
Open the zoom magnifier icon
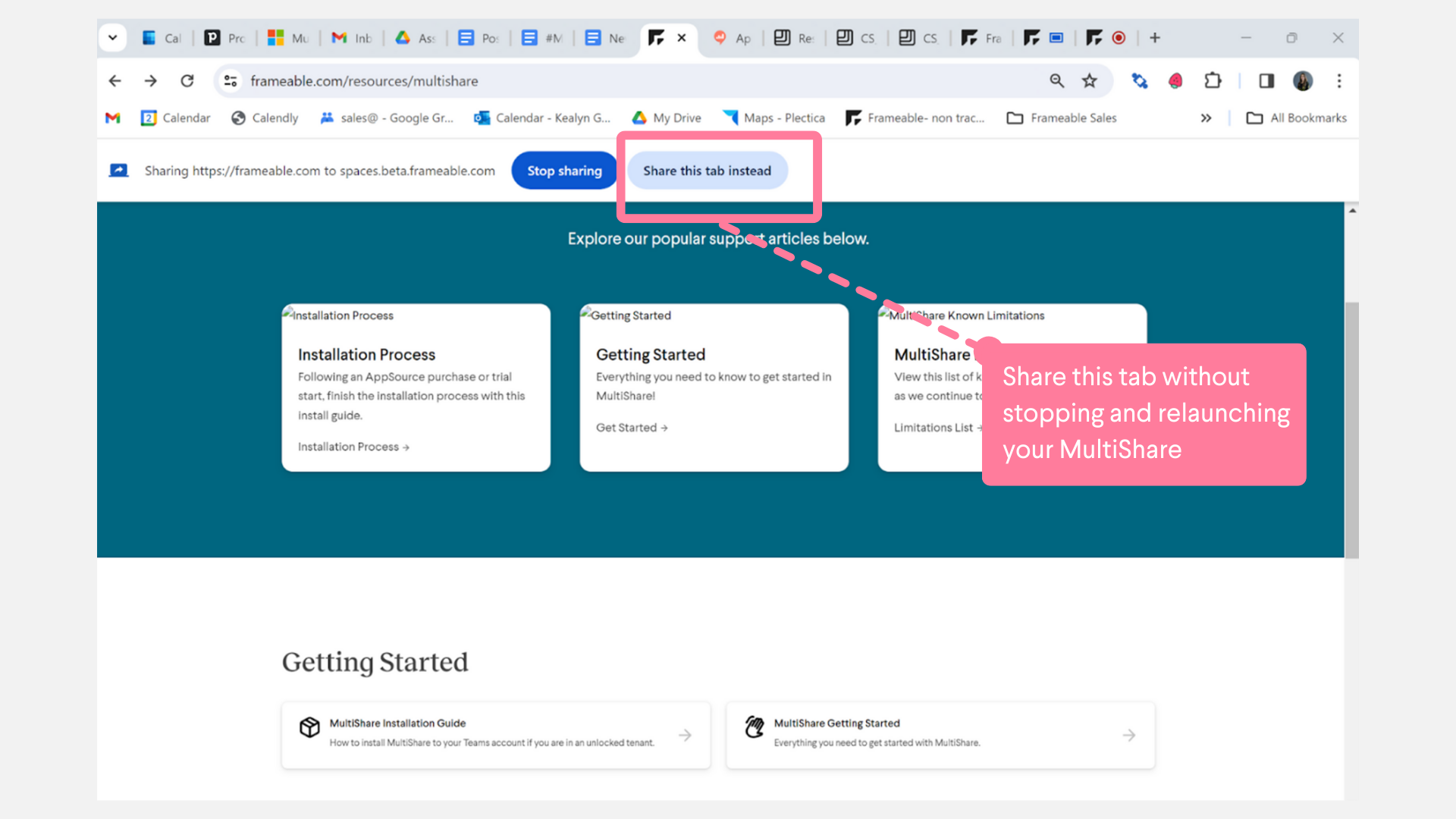pyautogui.click(x=1056, y=80)
